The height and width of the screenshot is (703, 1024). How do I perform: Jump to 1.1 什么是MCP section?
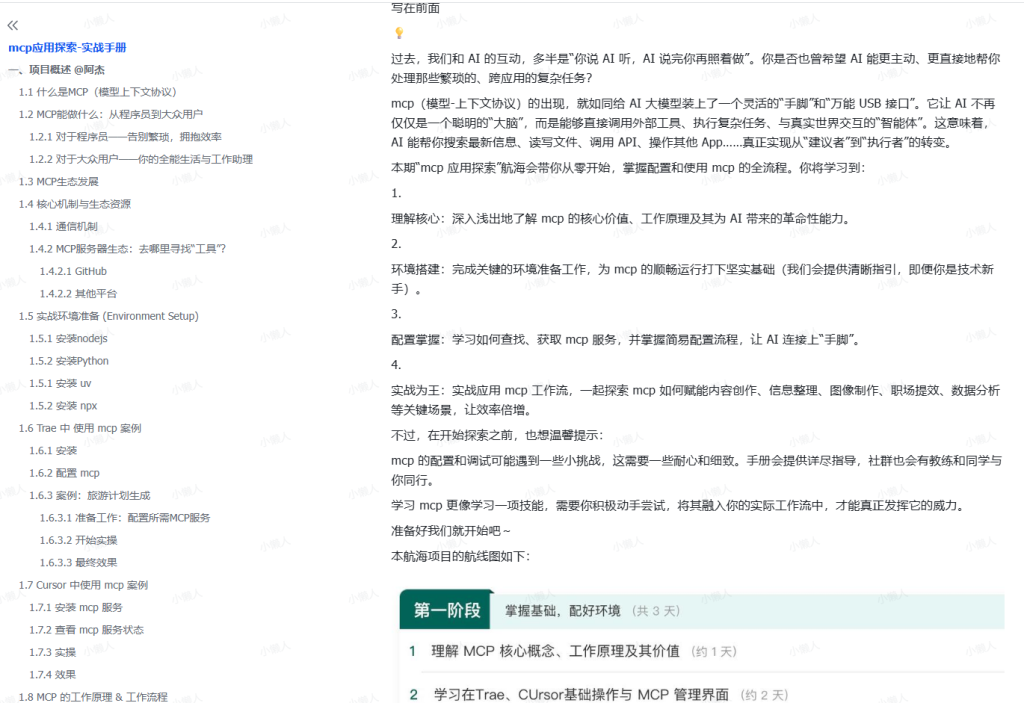pos(97,91)
